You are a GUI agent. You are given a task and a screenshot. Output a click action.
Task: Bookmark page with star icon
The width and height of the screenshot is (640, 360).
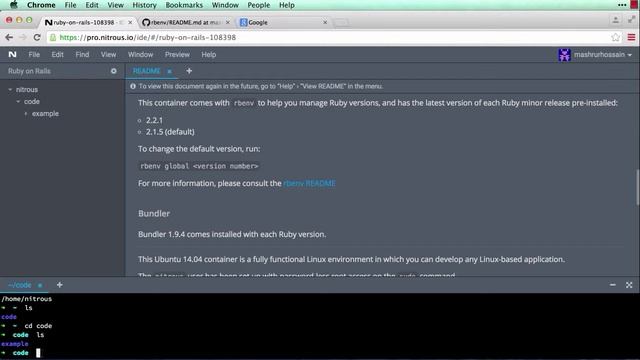coord(616,38)
